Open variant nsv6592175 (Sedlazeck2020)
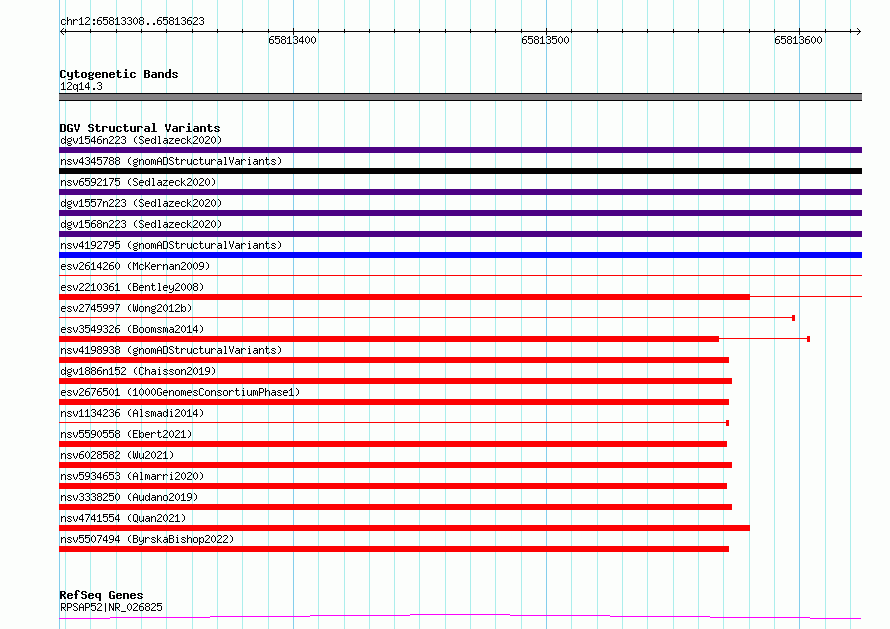Image resolution: width=890 pixels, height=629 pixels. [x=138, y=182]
